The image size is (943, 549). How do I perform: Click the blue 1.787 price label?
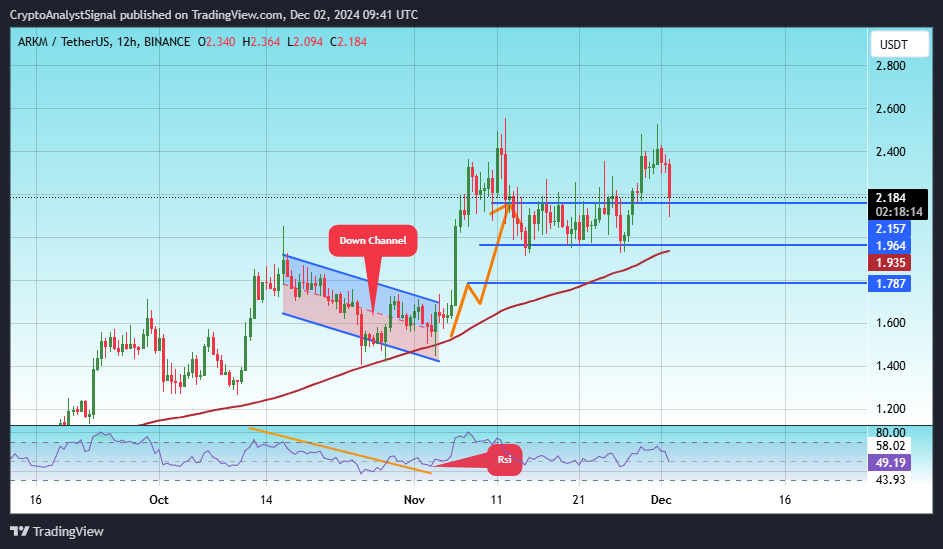coord(890,284)
